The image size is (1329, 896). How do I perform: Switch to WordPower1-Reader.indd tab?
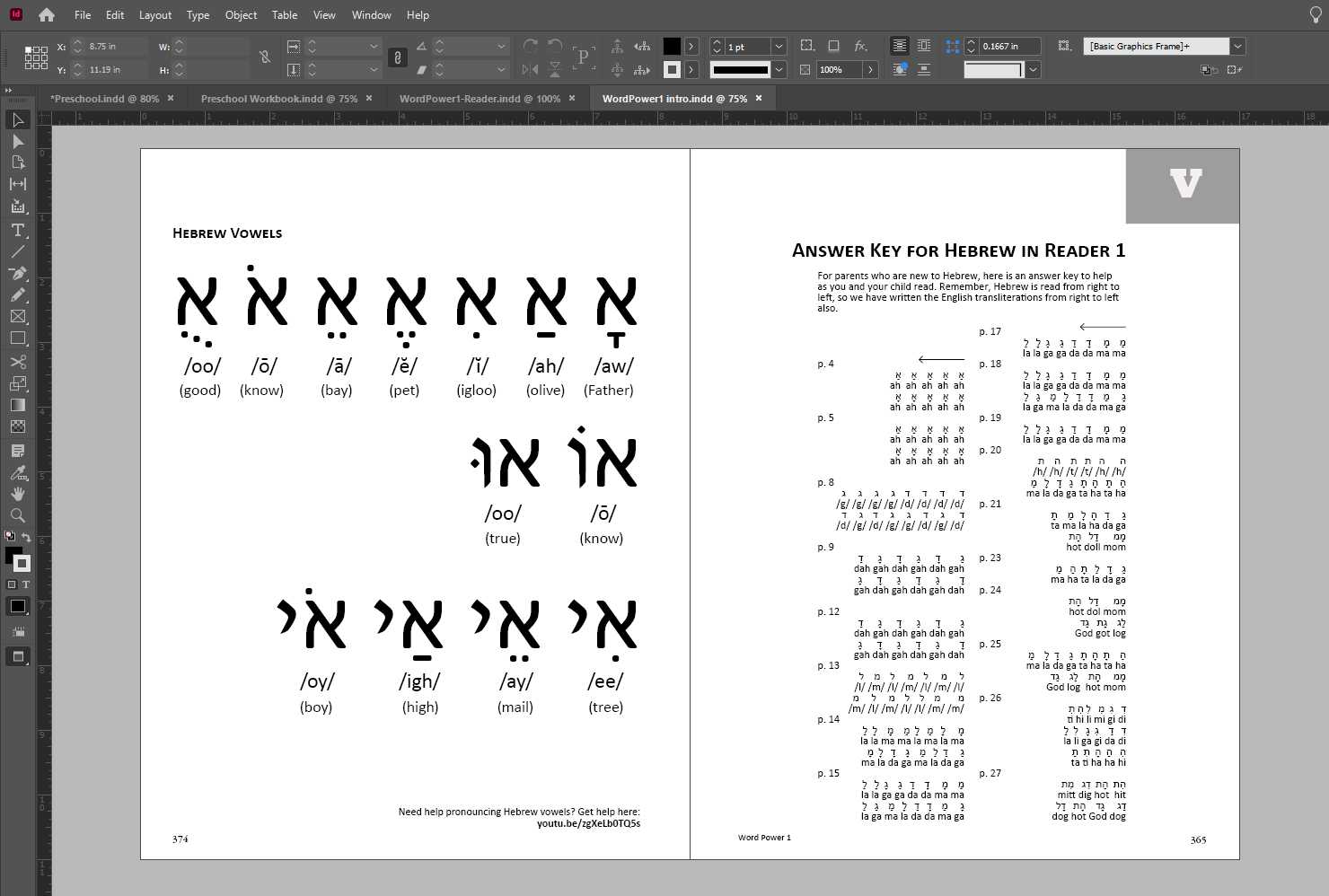480,99
